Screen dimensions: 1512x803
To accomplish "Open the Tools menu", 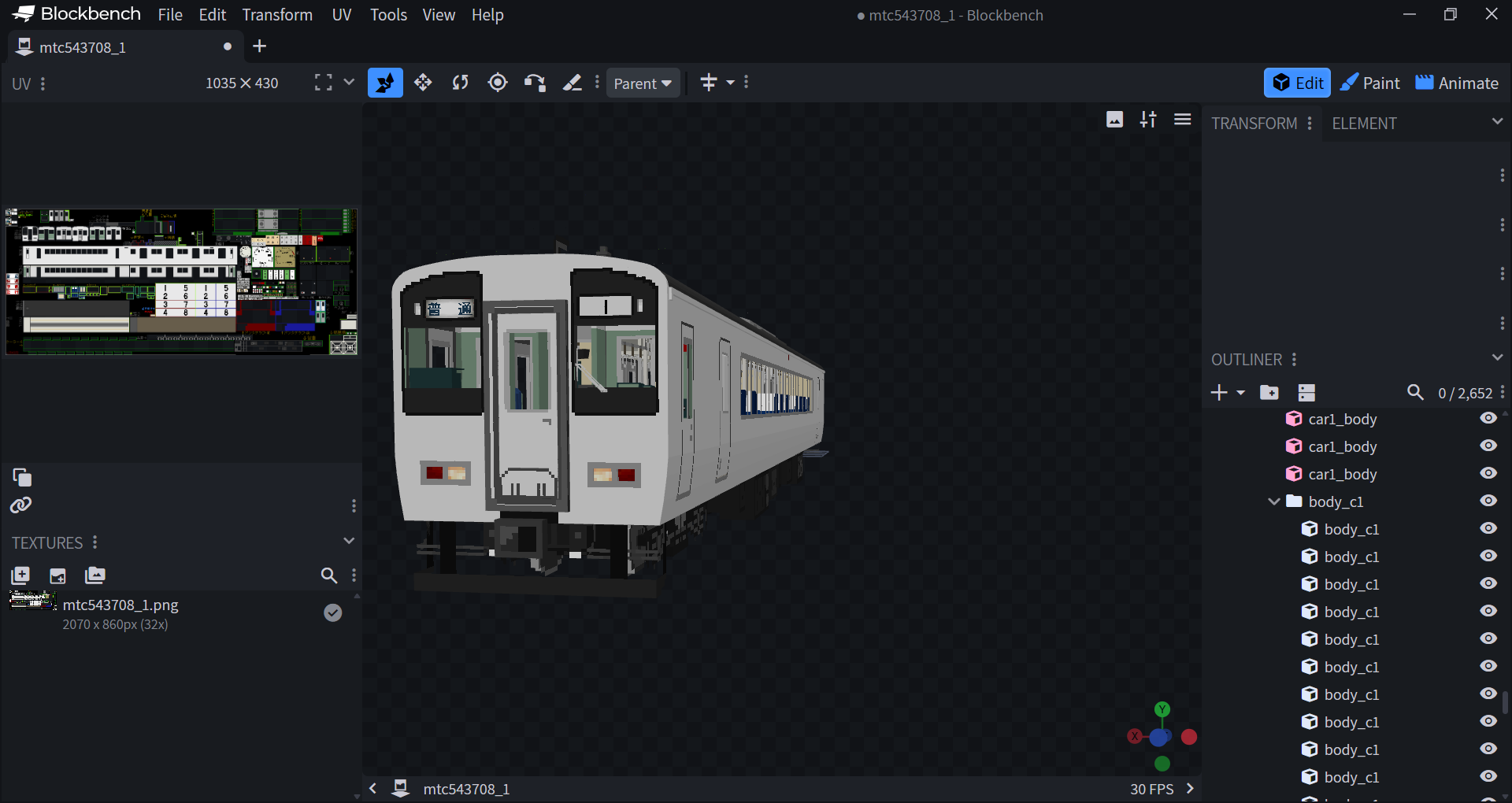I will (x=388, y=15).
